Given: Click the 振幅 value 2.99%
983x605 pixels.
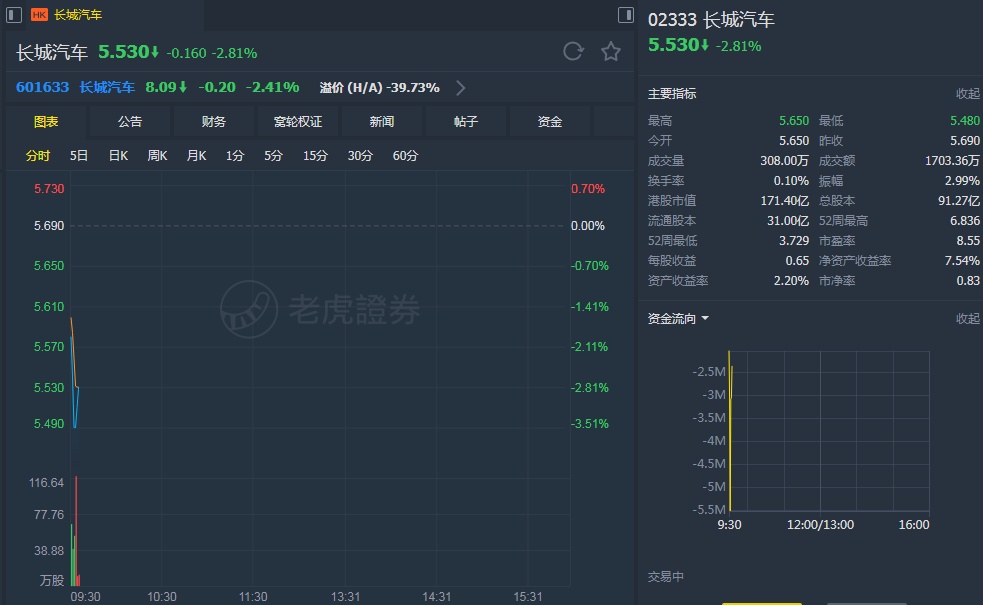Looking at the screenshot, I should click(962, 181).
